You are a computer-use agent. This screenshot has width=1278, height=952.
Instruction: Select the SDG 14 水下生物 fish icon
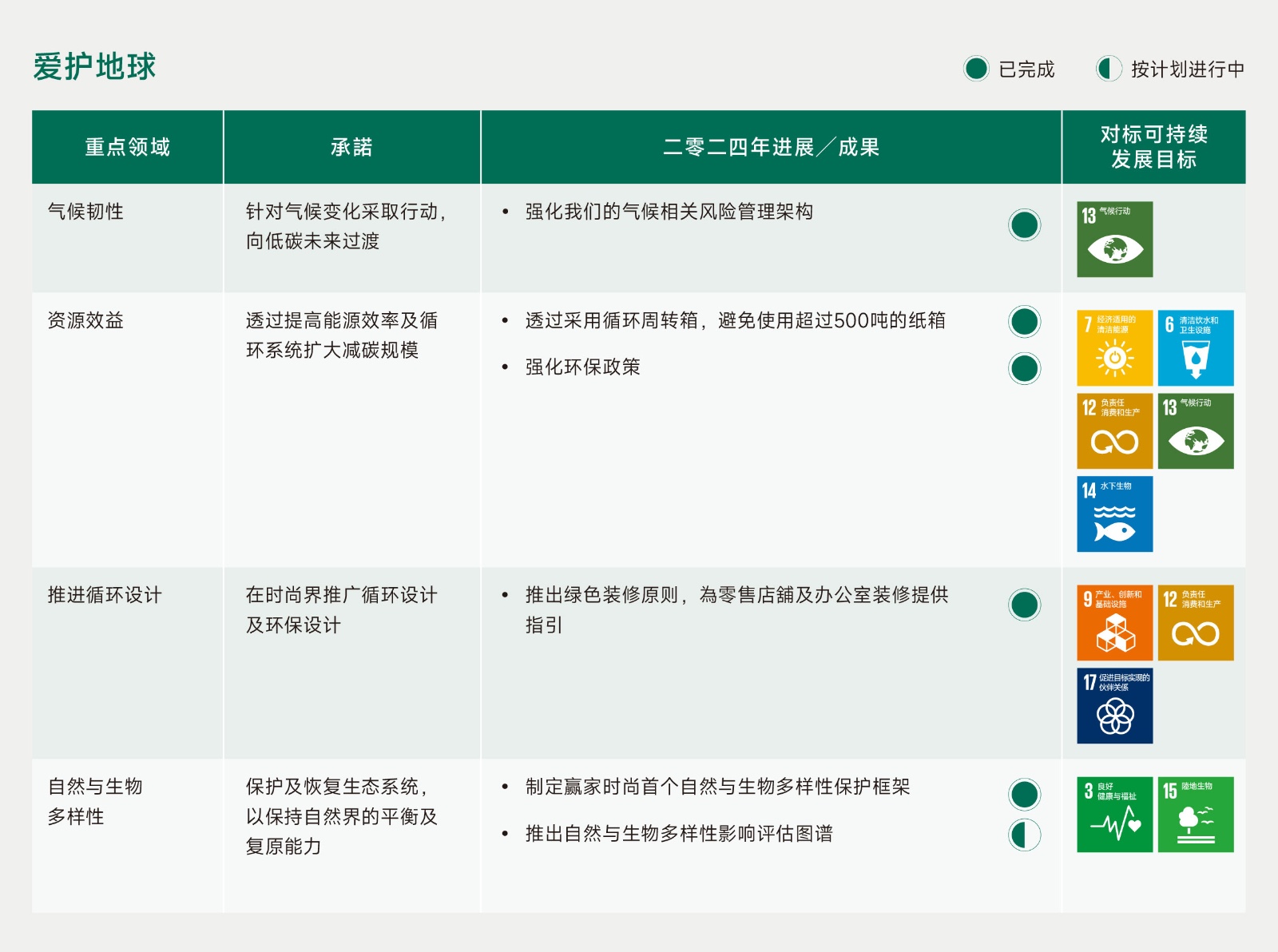[1114, 514]
